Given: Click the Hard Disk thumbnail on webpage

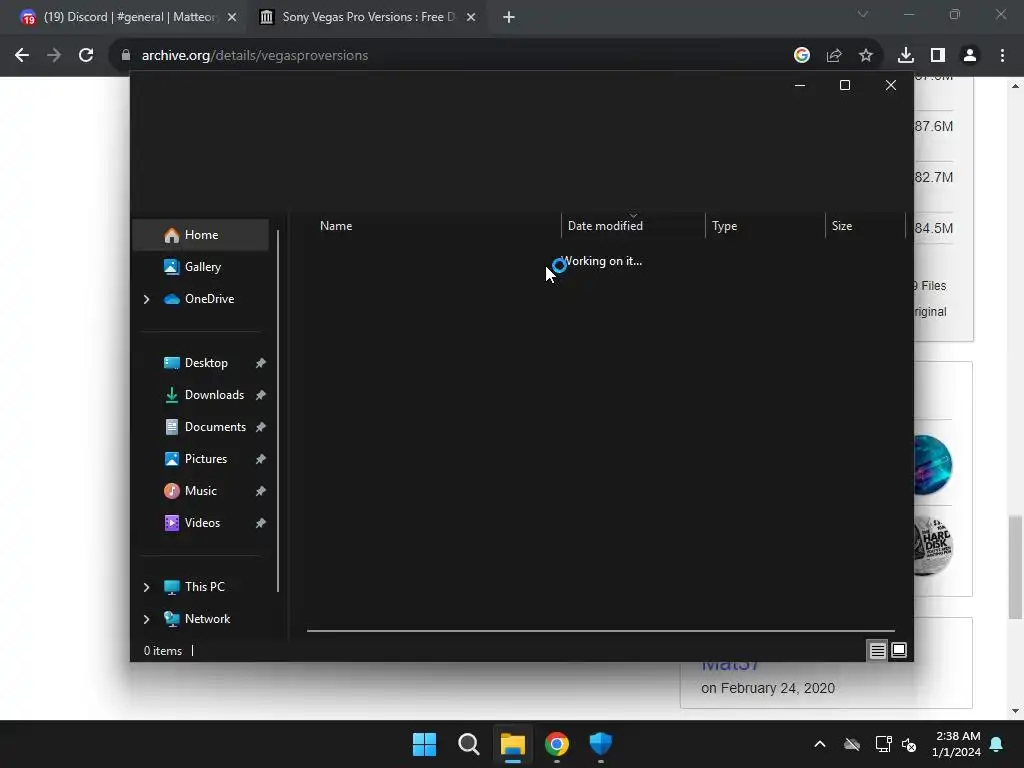Looking at the screenshot, I should (x=933, y=546).
